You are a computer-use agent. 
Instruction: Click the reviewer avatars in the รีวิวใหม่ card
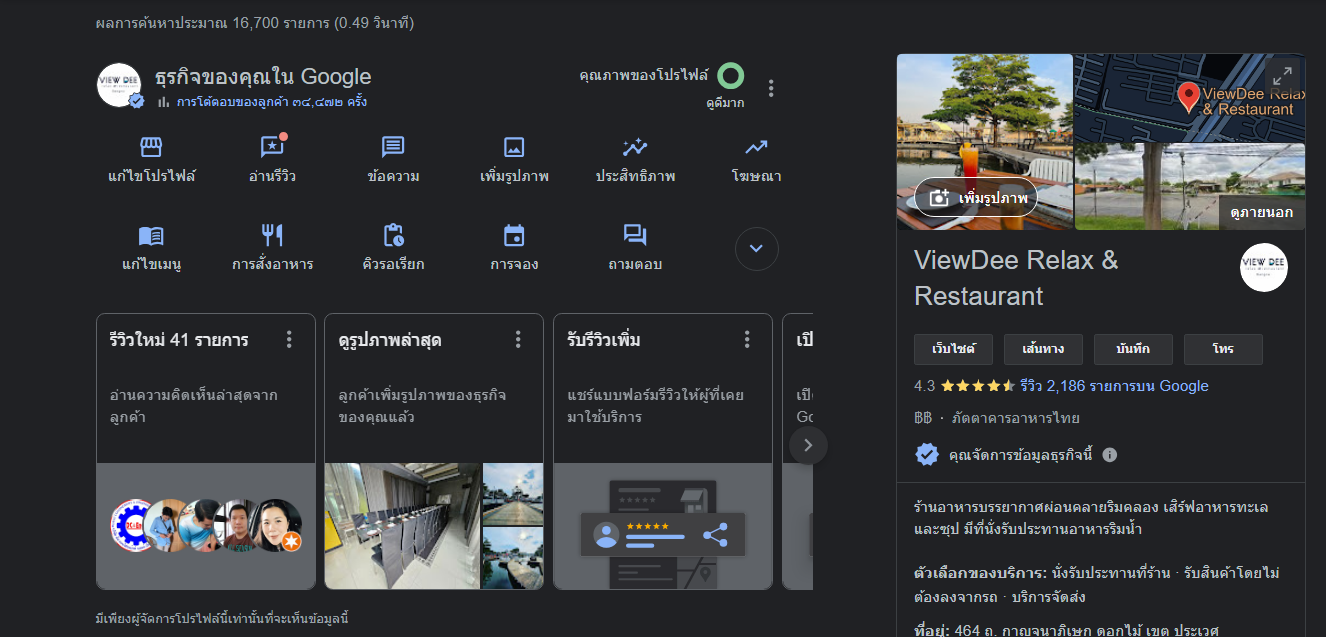[x=206, y=526]
